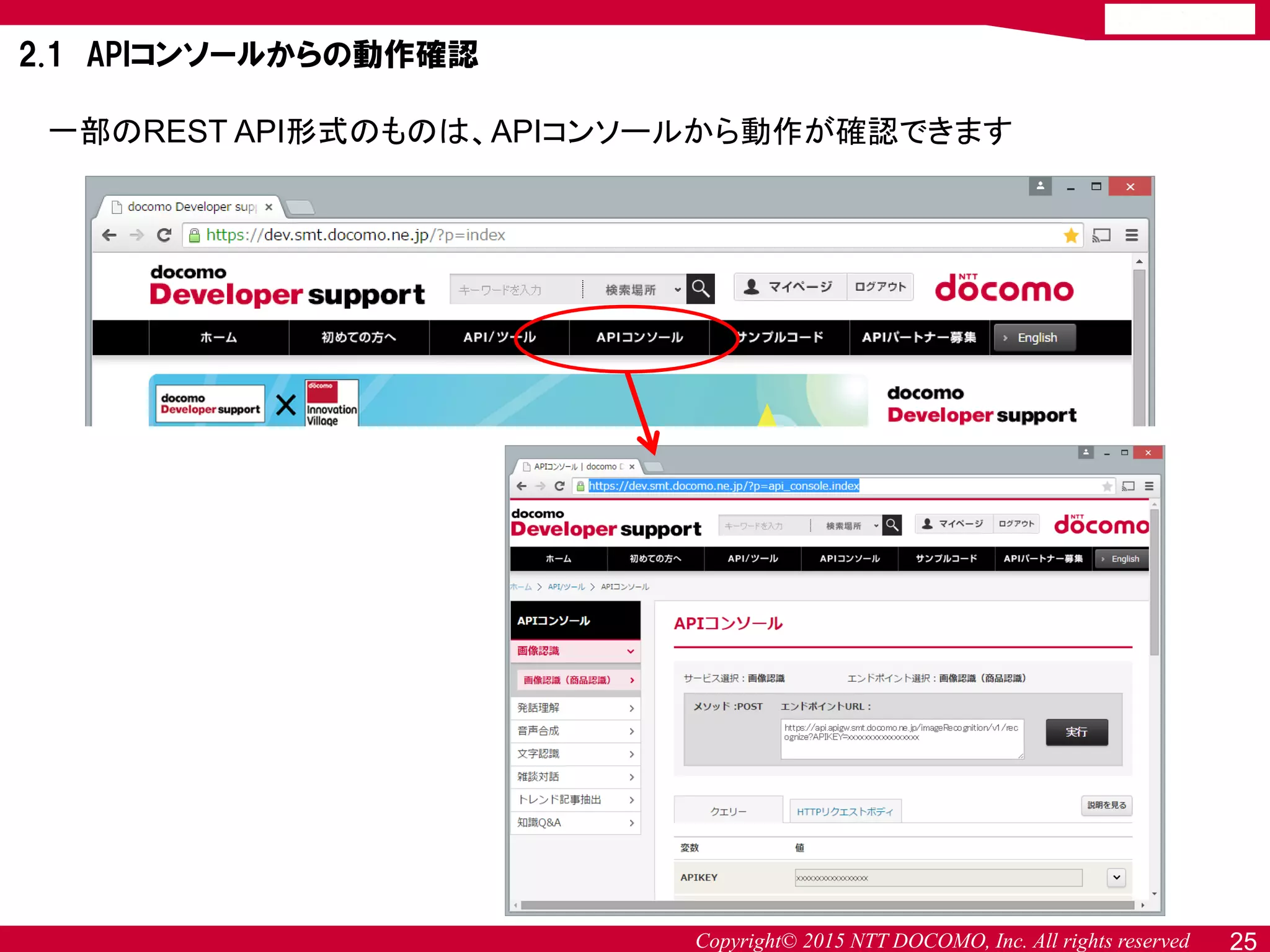The width and height of the screenshot is (1270, 952).
Task: Click user profile icon in upper window title bar
Action: 1041,186
